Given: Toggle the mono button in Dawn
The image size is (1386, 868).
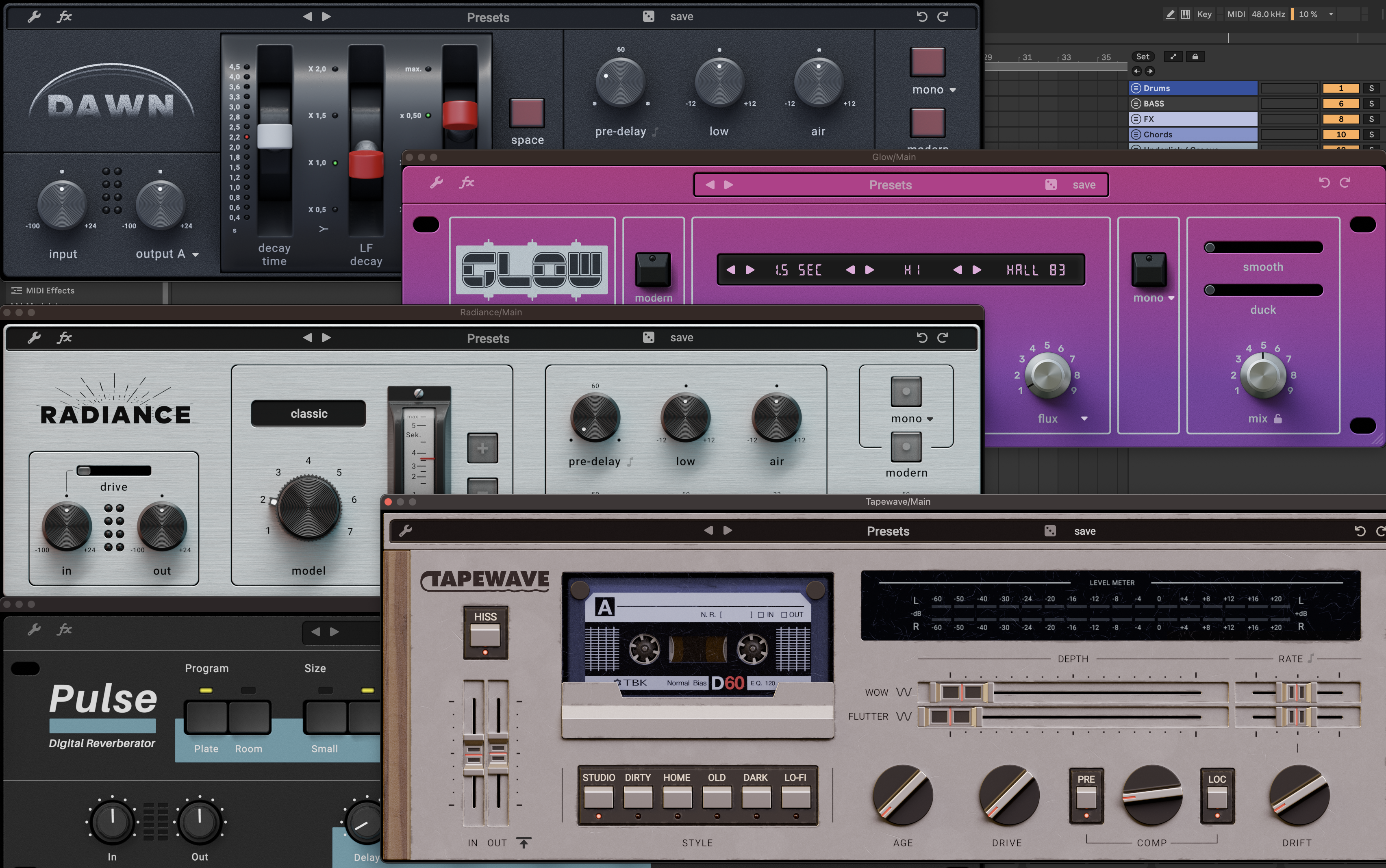Looking at the screenshot, I should tap(927, 62).
